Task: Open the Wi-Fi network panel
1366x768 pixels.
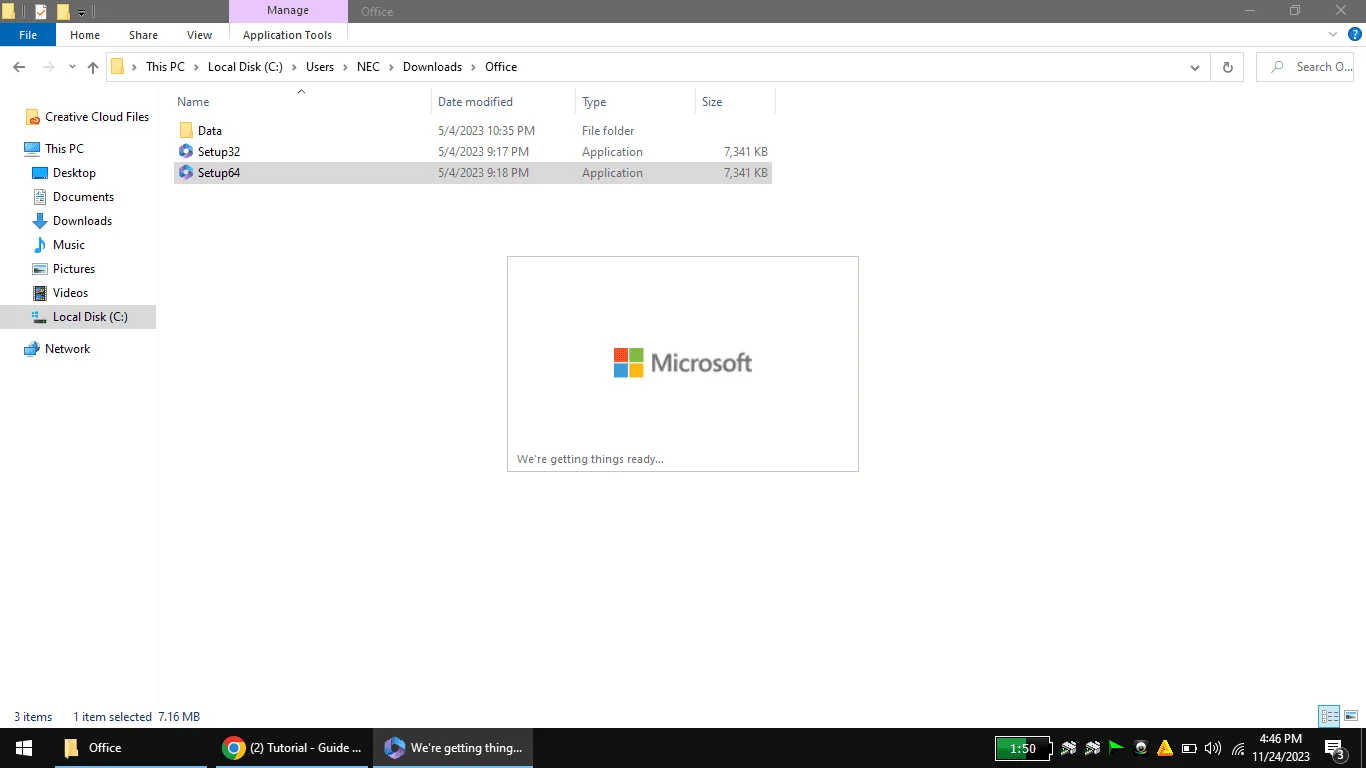Action: point(1238,748)
